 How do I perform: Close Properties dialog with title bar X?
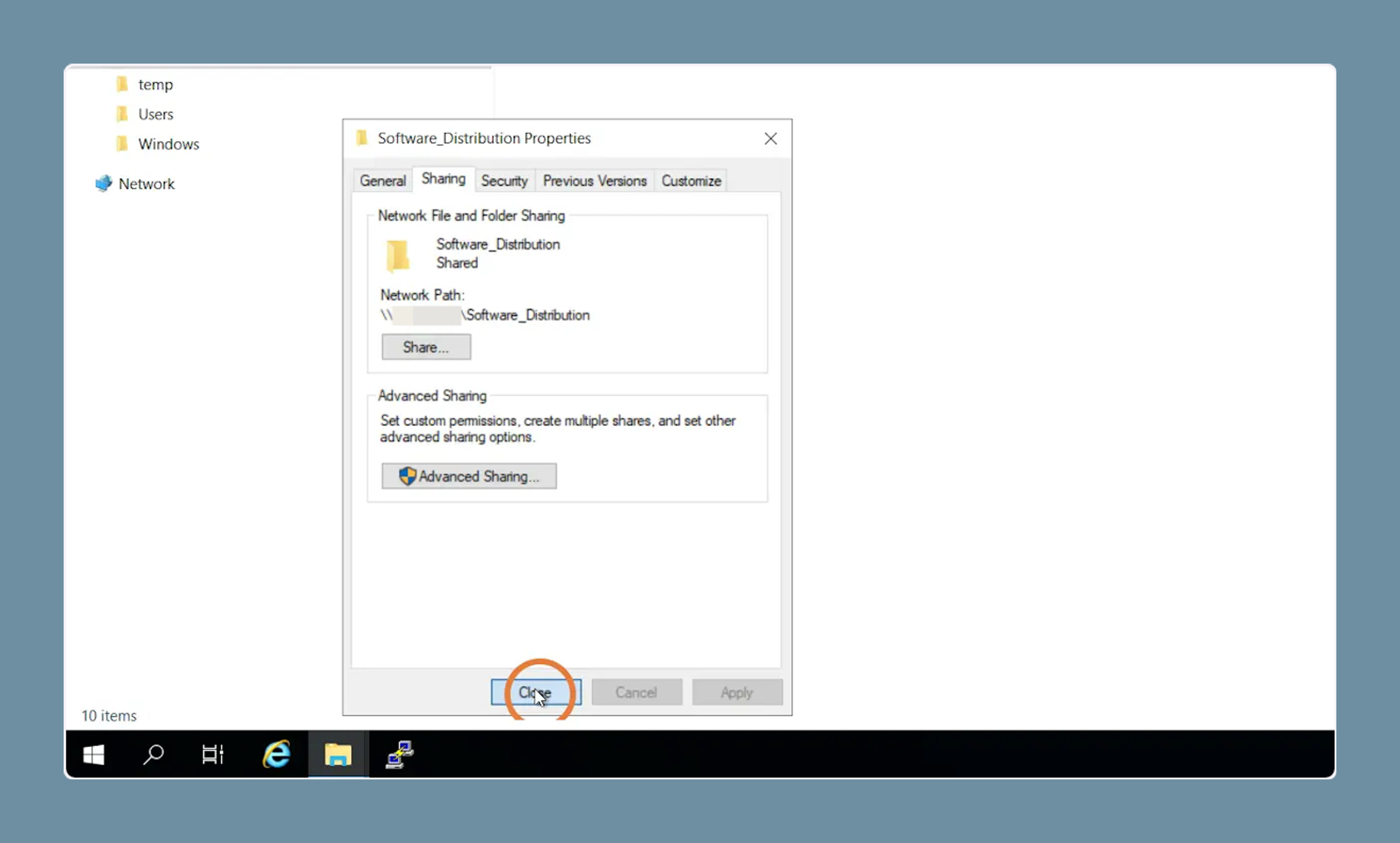[x=771, y=139]
